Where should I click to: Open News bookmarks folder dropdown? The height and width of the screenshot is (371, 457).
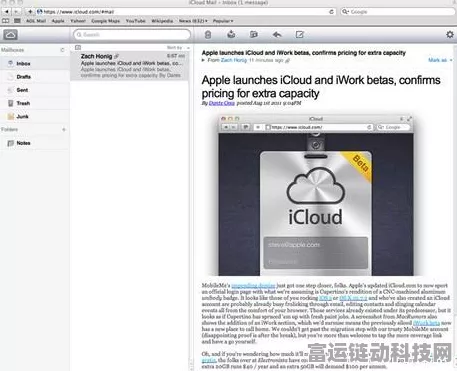tap(193, 21)
